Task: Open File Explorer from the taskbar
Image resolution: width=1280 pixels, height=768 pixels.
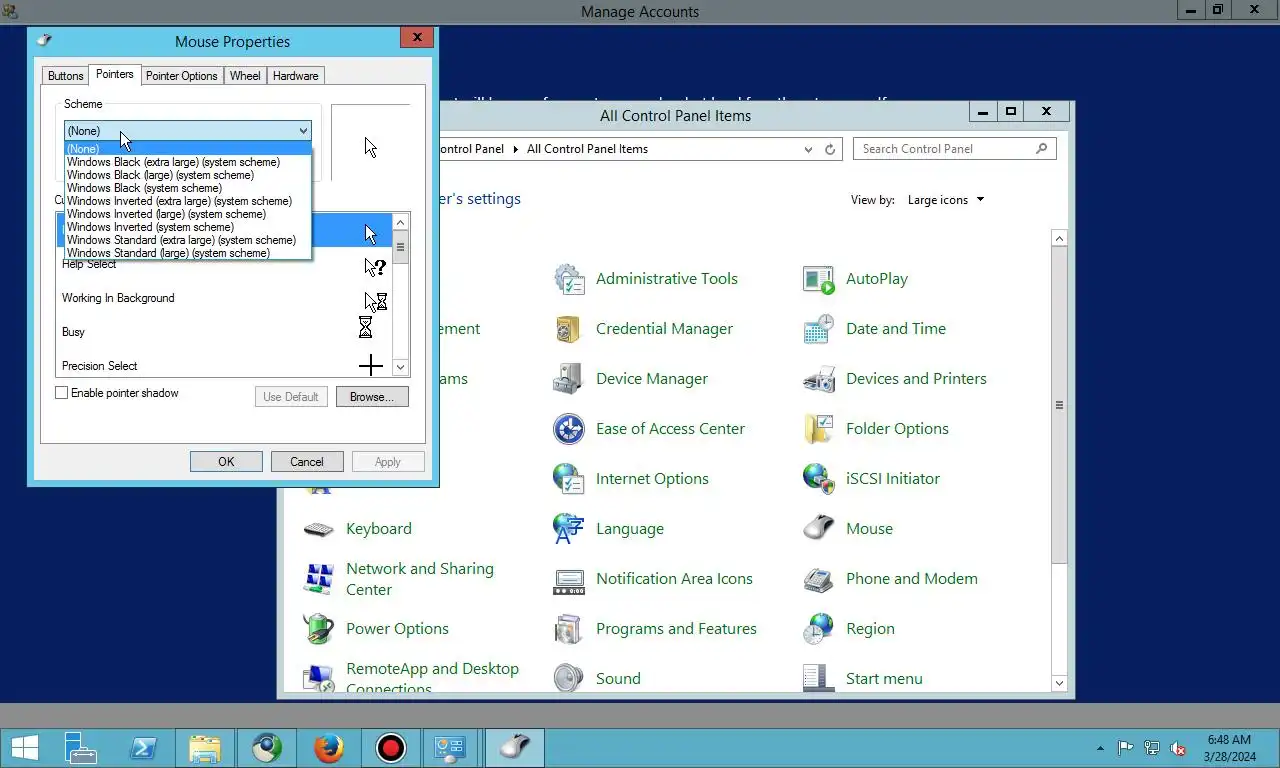Action: [x=205, y=748]
